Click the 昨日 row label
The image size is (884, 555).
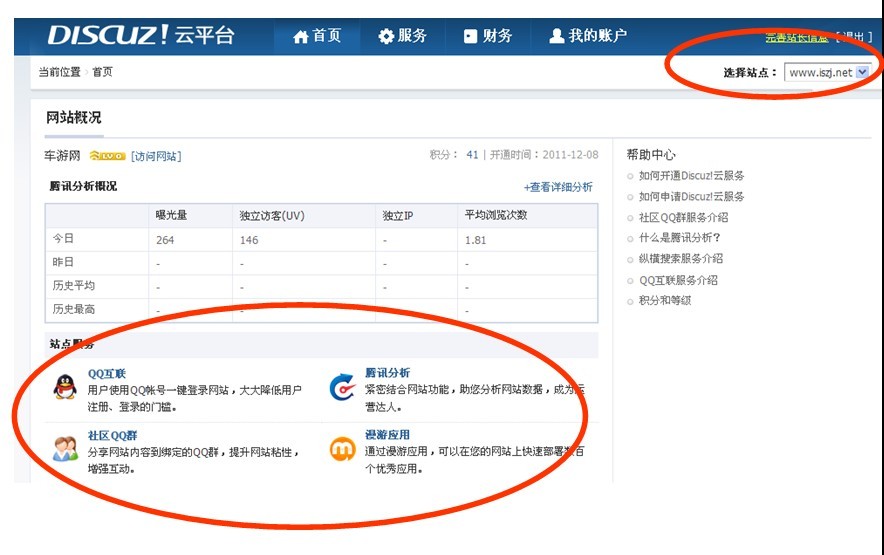click(x=63, y=262)
